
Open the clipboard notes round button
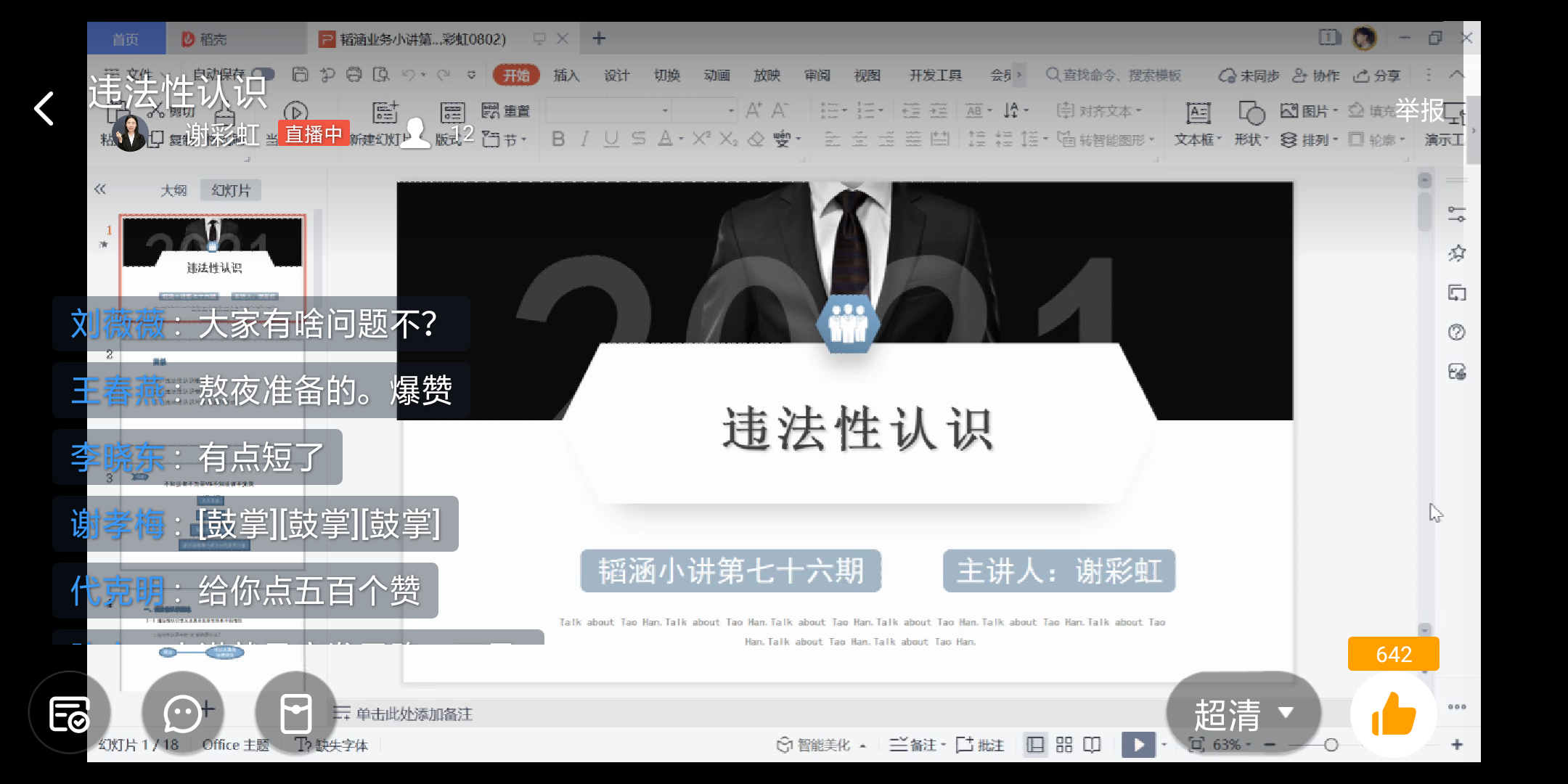click(296, 714)
